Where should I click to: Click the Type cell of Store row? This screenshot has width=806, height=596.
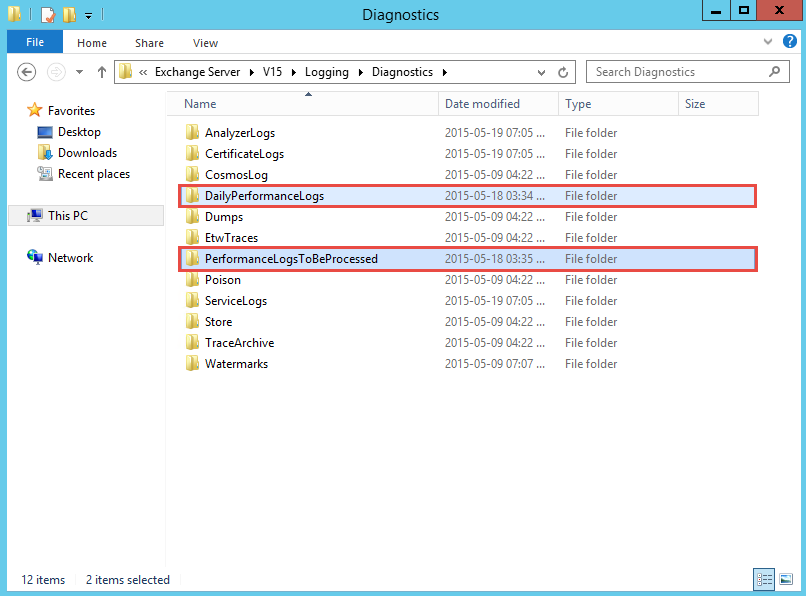click(591, 322)
